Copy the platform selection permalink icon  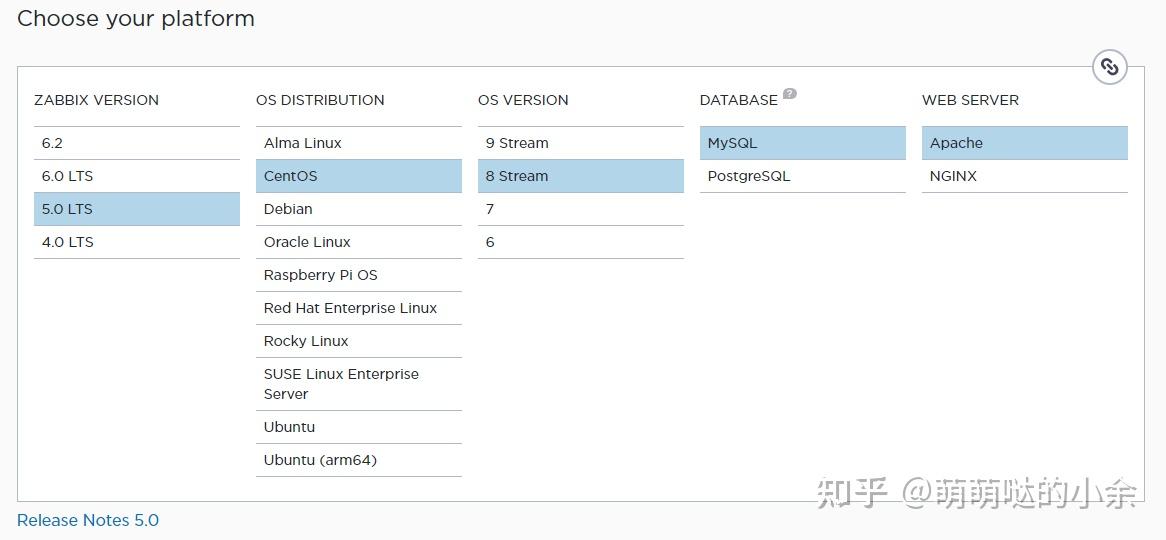coord(1109,67)
